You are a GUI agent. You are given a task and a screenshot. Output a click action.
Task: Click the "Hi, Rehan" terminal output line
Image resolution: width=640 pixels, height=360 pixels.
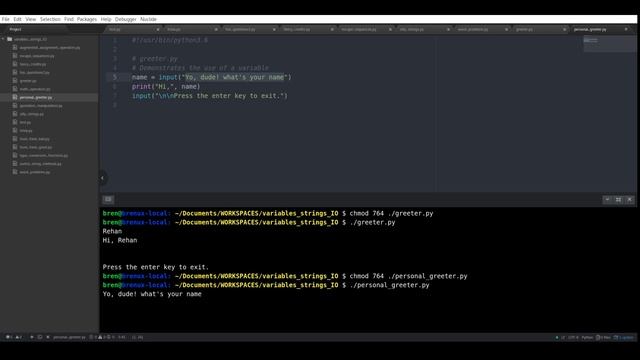point(120,240)
